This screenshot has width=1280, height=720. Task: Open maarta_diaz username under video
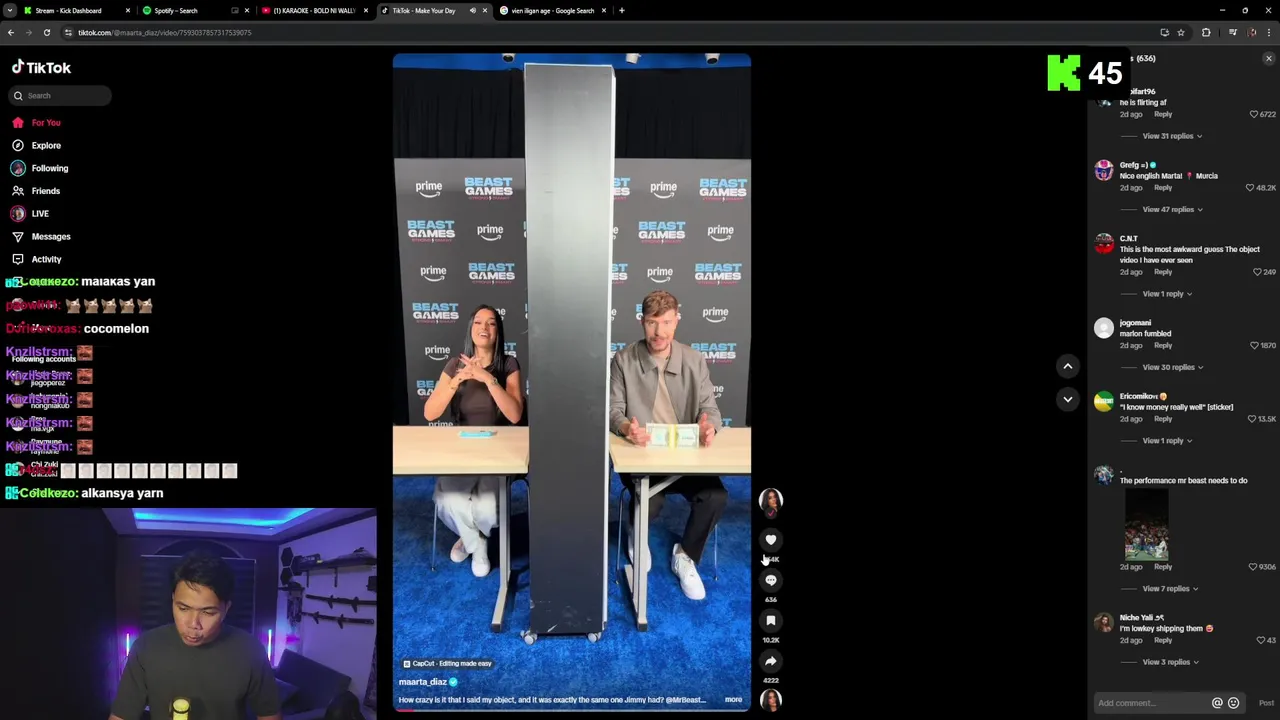[x=423, y=682]
